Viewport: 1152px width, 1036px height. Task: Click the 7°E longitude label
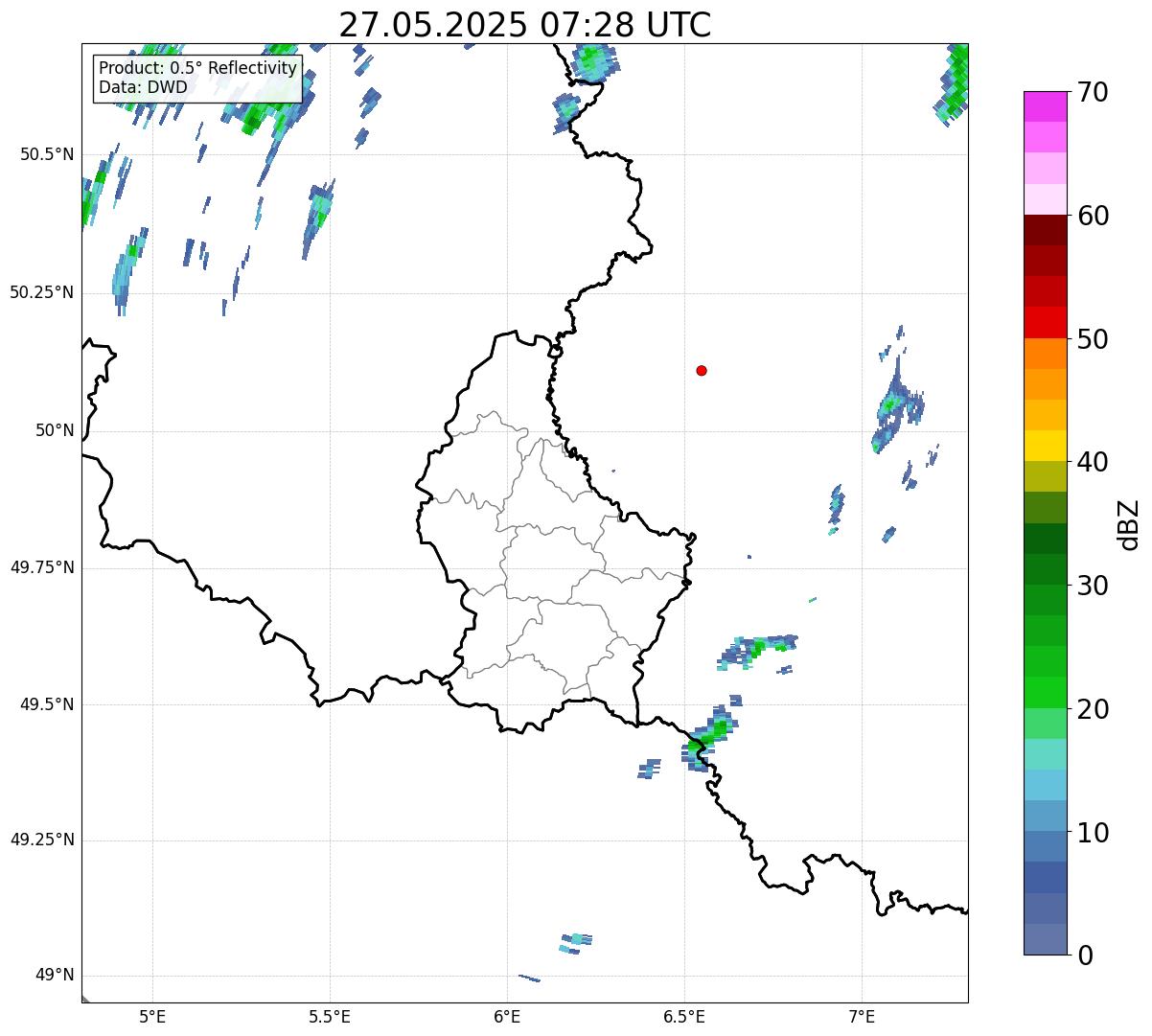(x=862, y=1017)
